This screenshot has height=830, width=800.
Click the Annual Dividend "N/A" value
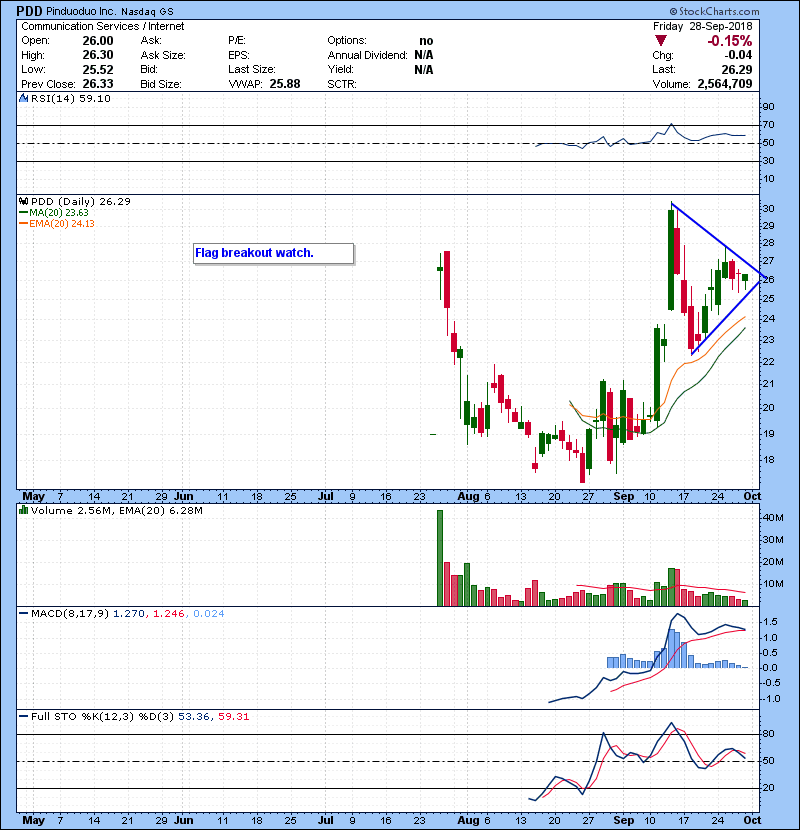tap(424, 55)
